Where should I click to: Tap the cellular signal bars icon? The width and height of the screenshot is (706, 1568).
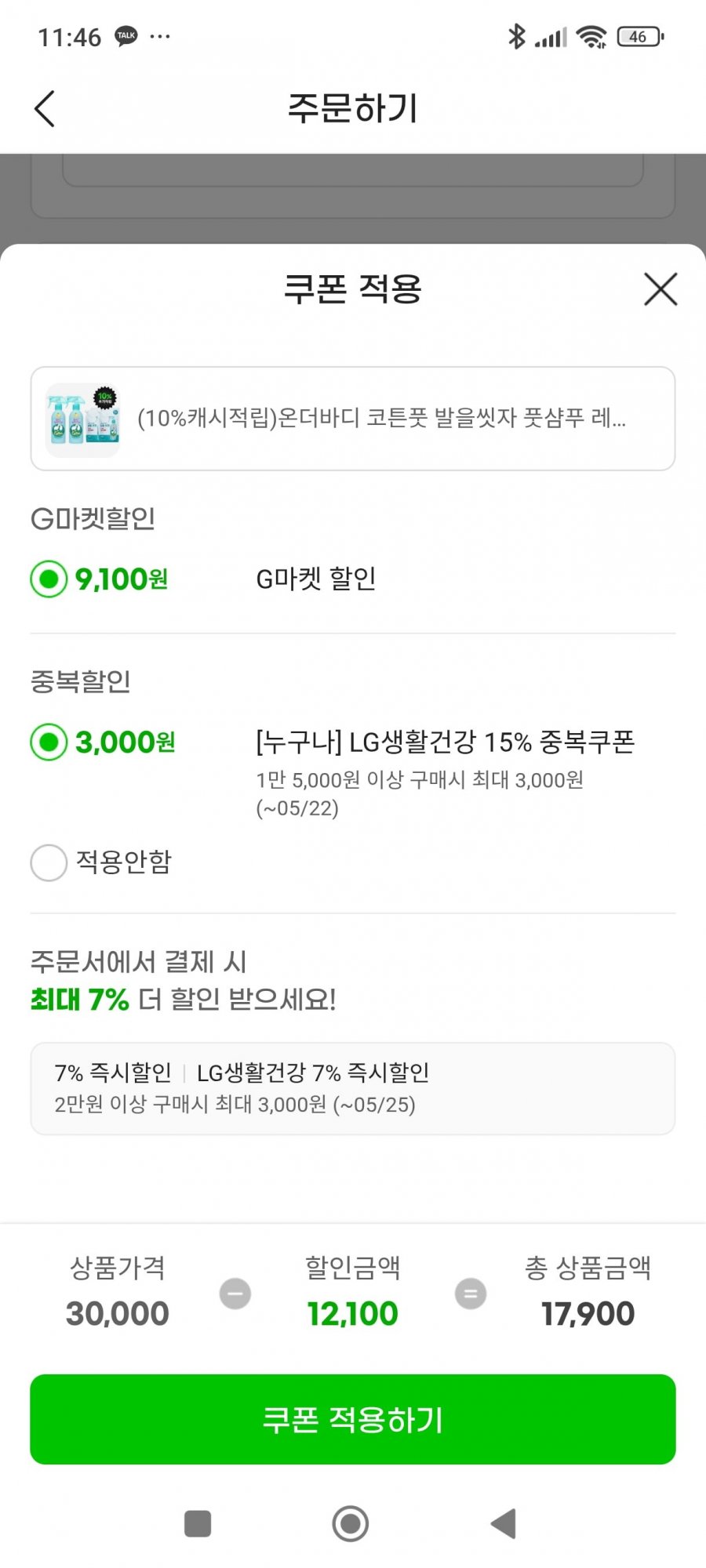pyautogui.click(x=551, y=37)
